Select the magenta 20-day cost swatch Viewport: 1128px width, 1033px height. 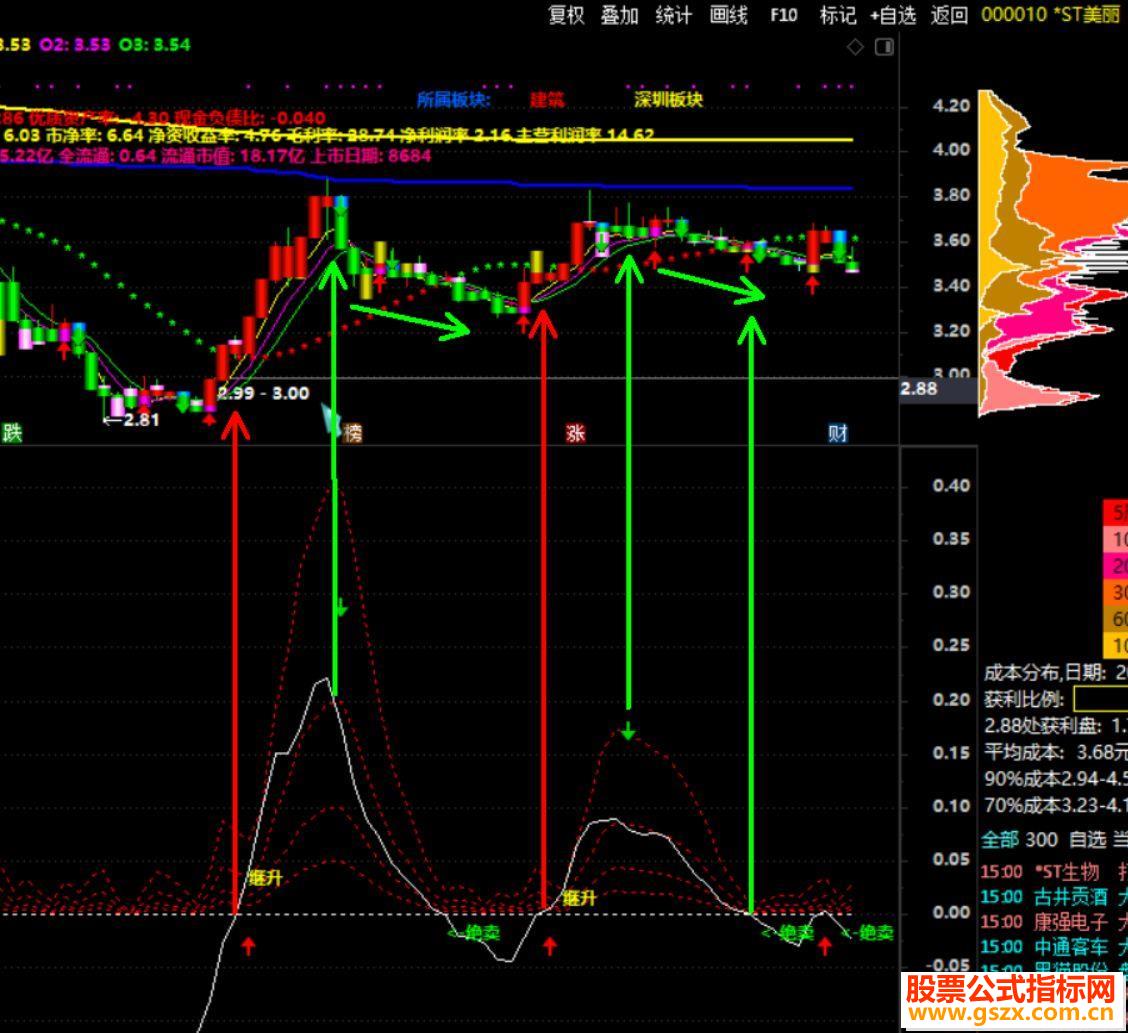(x=1115, y=565)
